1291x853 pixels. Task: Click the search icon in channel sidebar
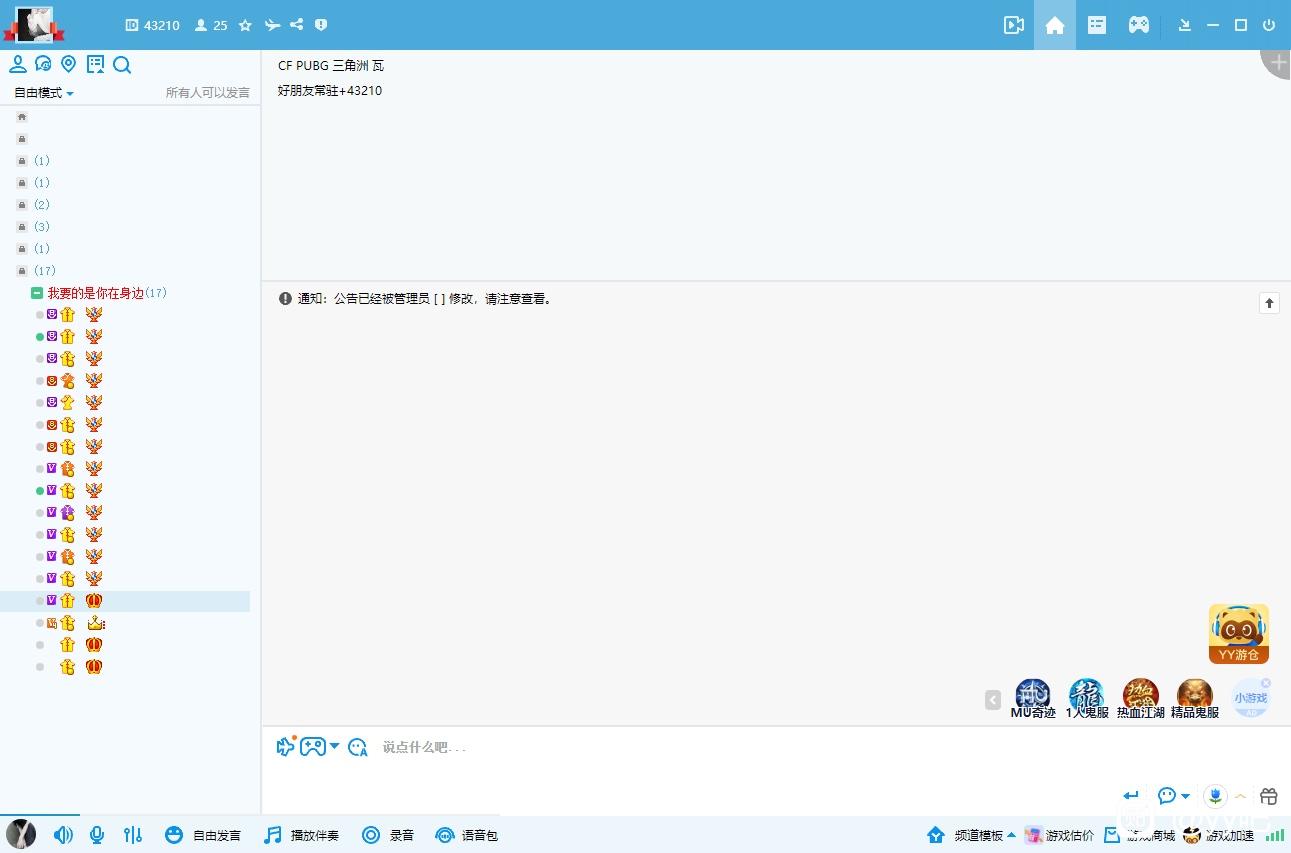pos(122,65)
